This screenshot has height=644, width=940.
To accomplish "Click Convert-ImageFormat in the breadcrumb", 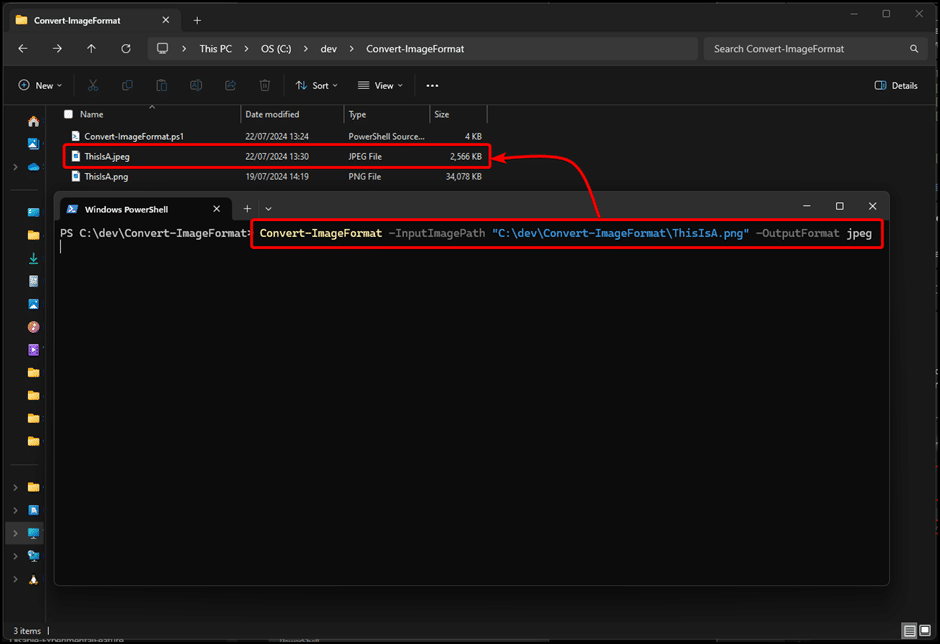I will [x=415, y=49].
